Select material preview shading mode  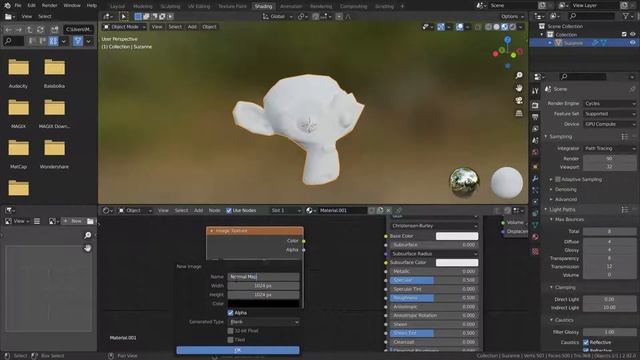coord(504,27)
